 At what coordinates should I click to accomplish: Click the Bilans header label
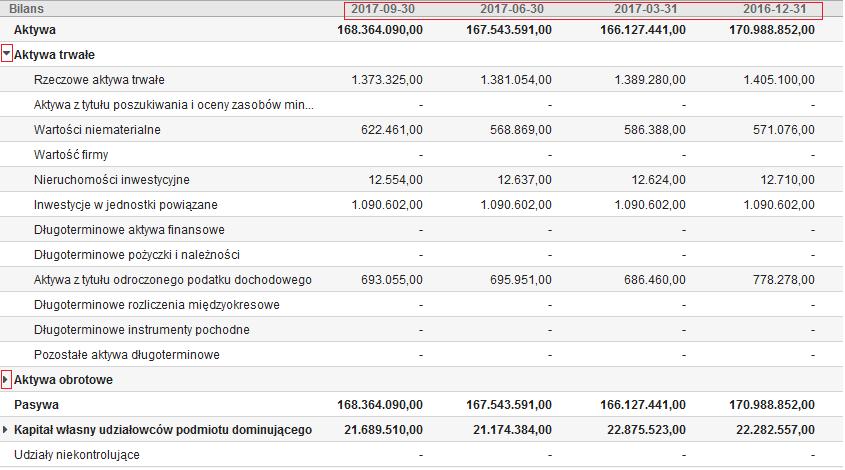26,9
